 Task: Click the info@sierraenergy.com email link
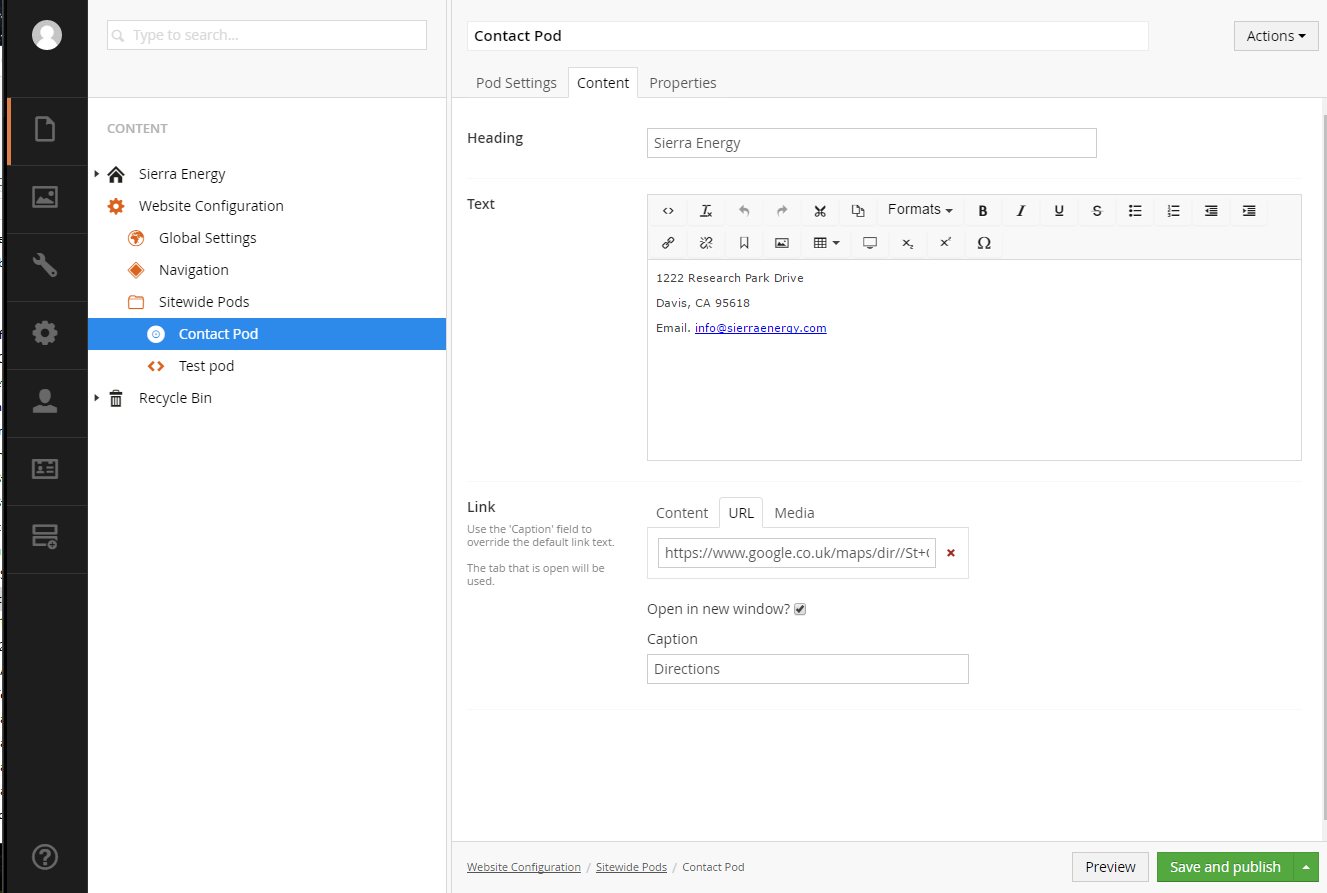pos(760,328)
